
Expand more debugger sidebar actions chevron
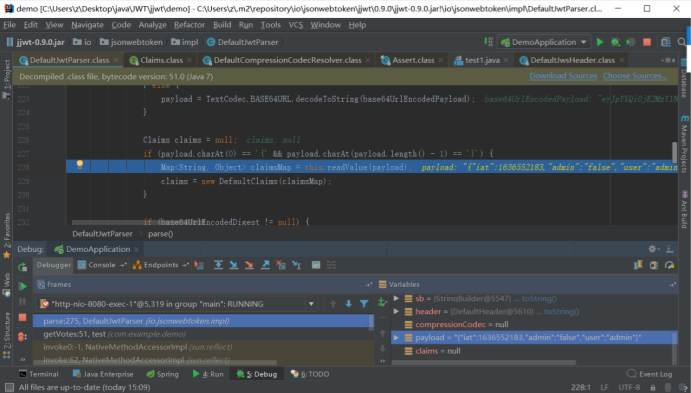coord(22,360)
